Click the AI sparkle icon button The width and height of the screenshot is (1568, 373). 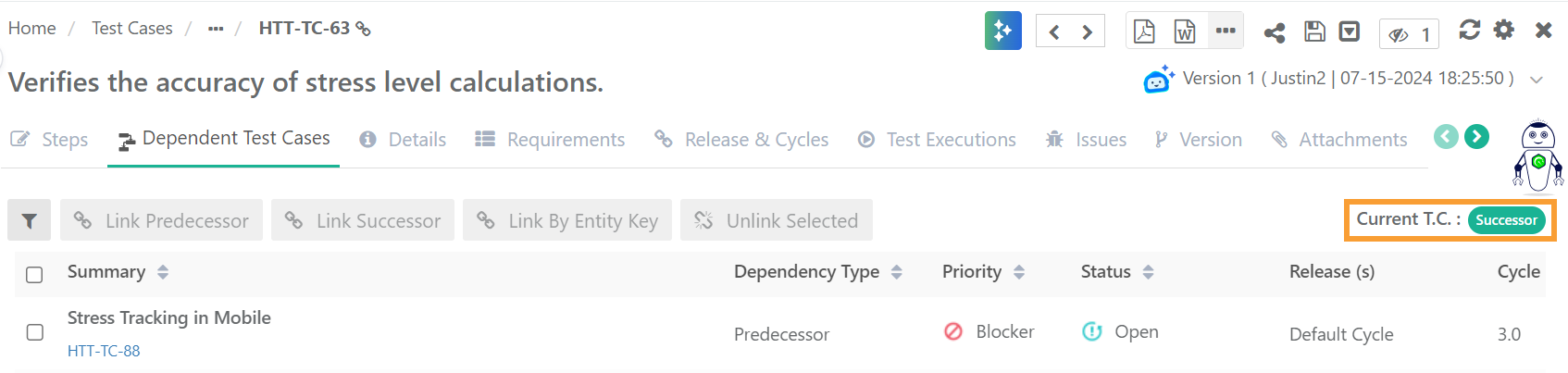[x=1002, y=31]
